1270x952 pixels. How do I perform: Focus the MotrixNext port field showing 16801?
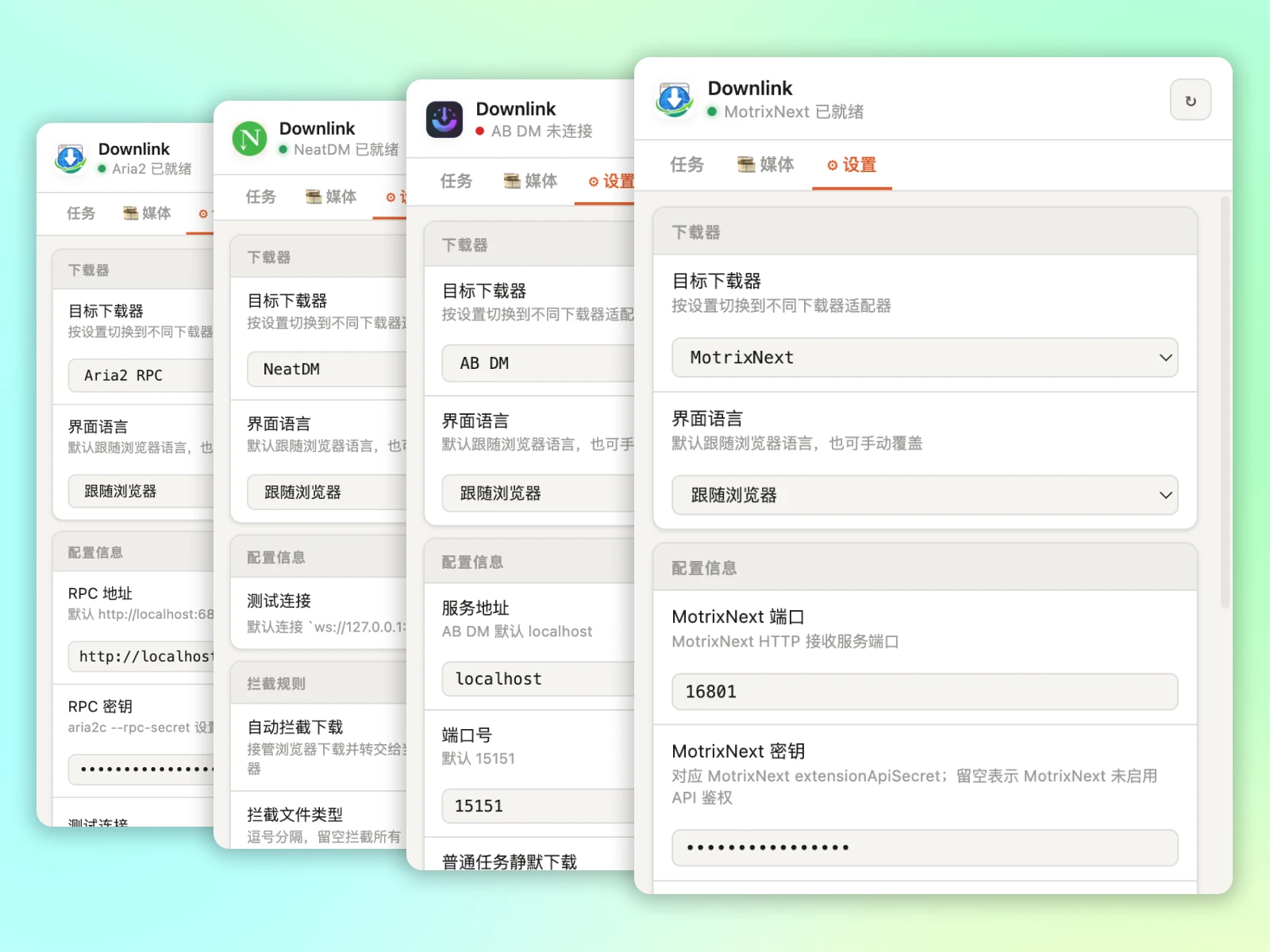[924, 692]
